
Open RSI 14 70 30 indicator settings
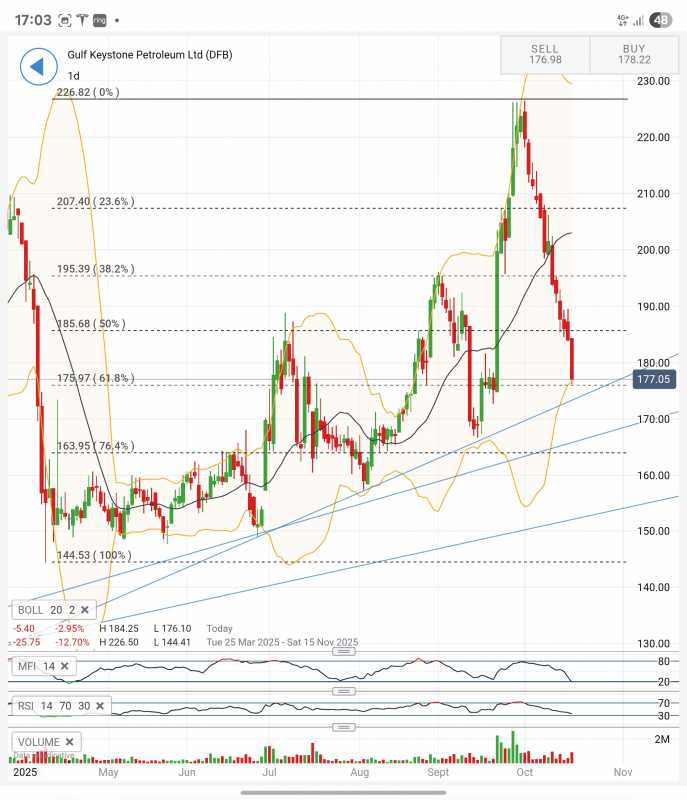(55, 707)
